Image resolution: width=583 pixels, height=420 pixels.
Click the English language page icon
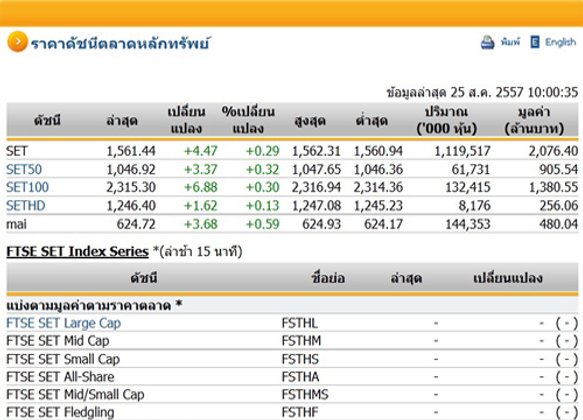[x=535, y=42]
